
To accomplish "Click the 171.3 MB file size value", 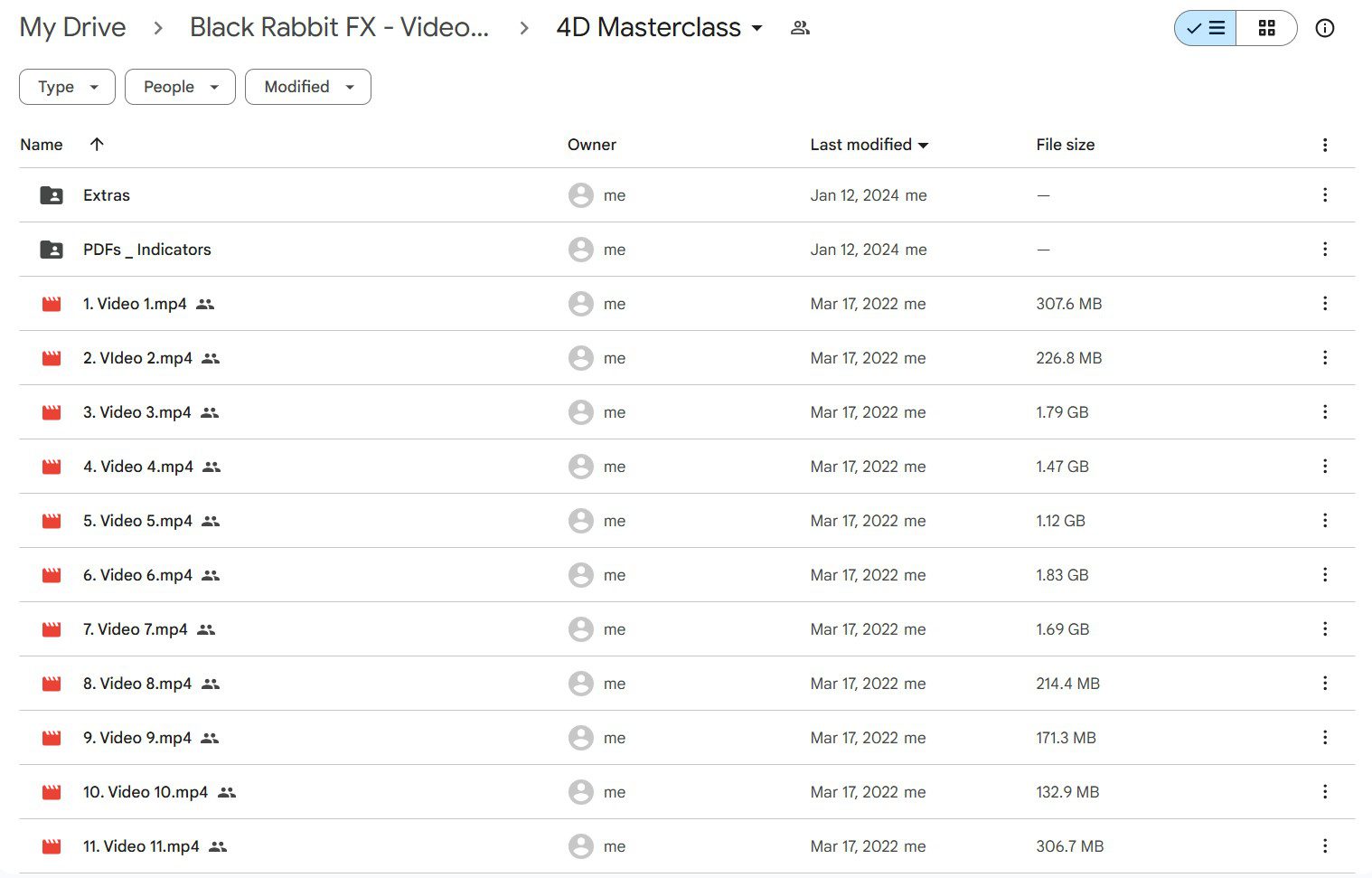I will [1066, 738].
